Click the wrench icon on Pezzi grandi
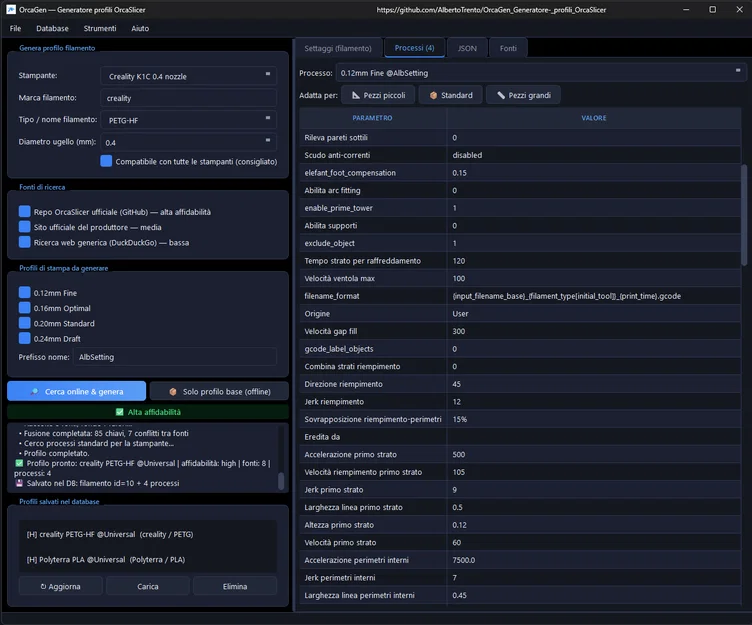 (x=501, y=95)
